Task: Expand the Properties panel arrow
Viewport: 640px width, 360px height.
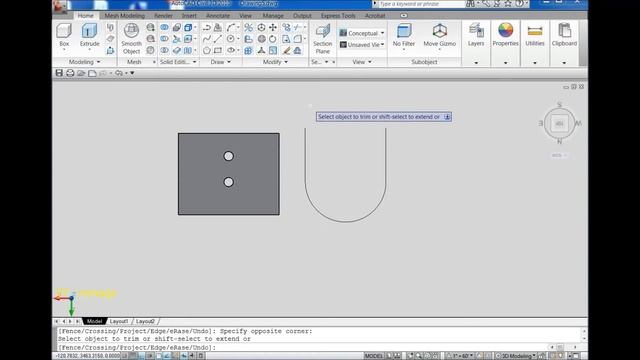Action: click(505, 63)
